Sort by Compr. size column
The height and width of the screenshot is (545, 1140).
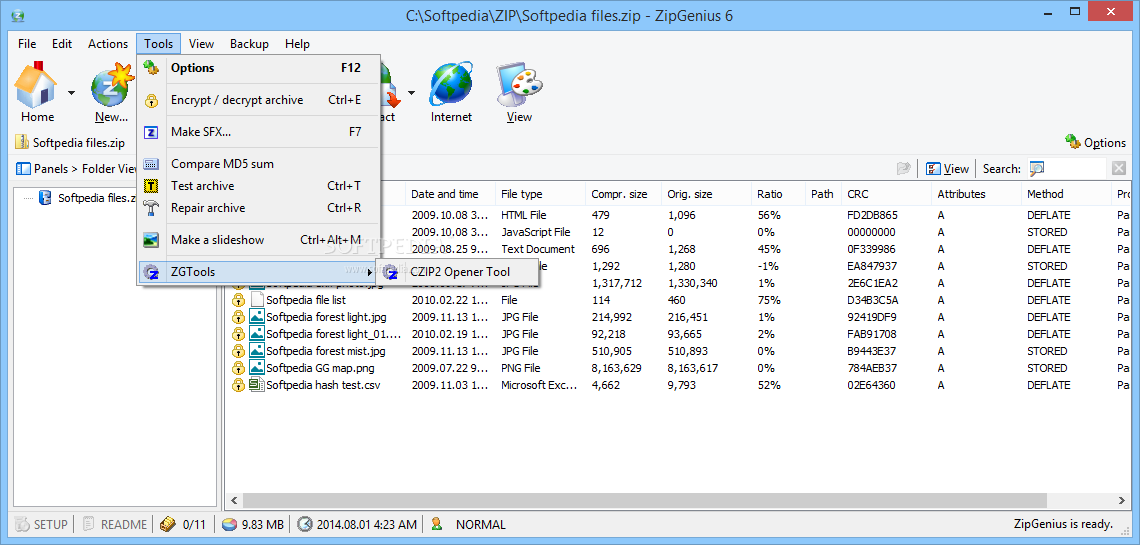[623, 194]
